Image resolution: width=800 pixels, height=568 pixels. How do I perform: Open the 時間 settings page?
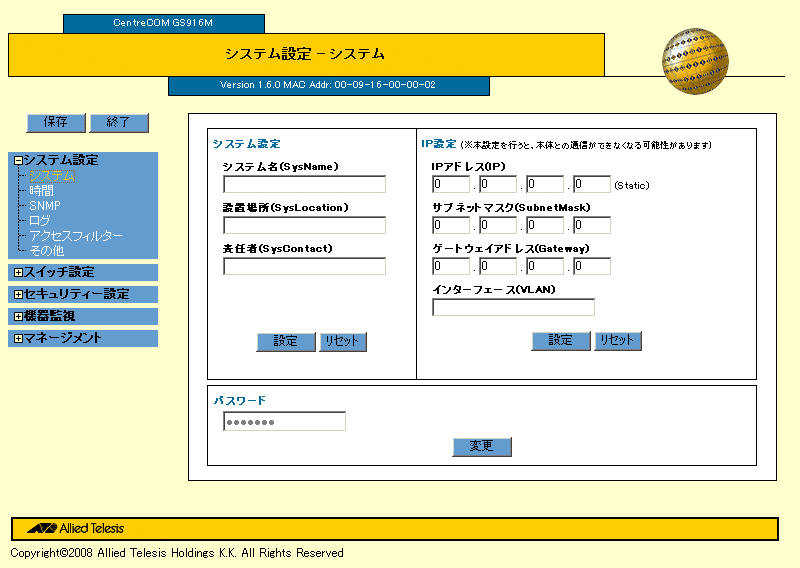tap(41, 191)
